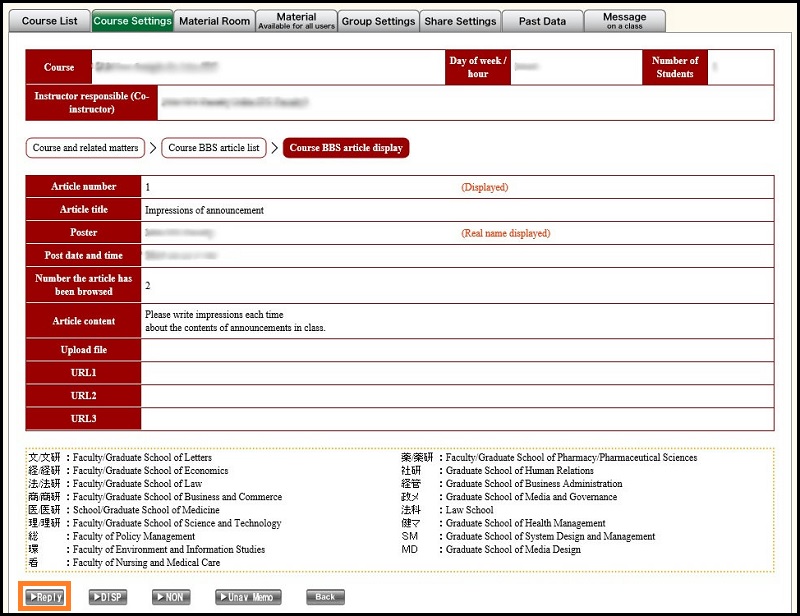Open the Past Data tab
This screenshot has width=800, height=616.
[542, 21]
